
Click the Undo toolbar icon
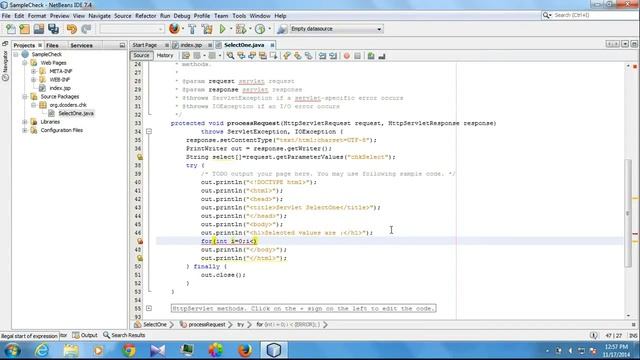click(72, 29)
